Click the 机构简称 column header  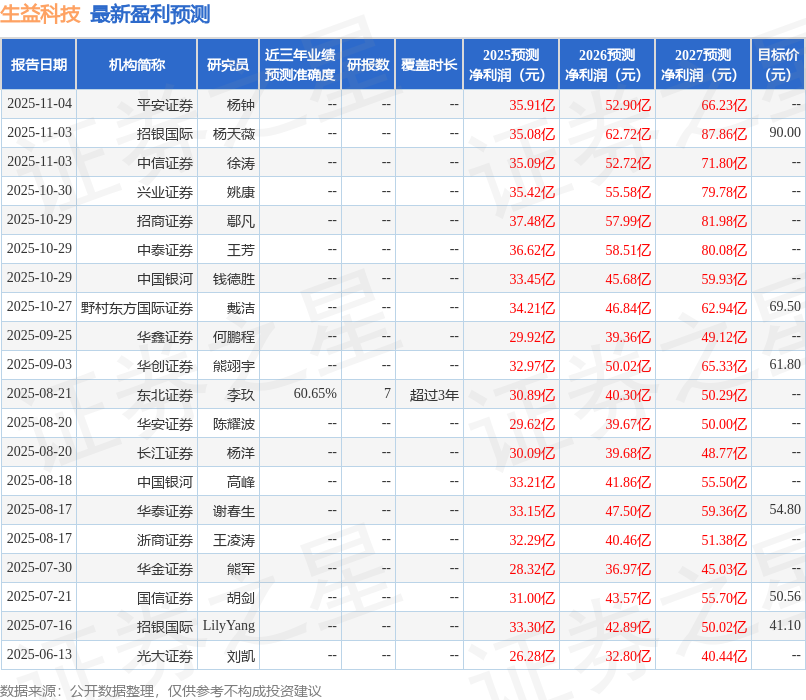[137, 65]
